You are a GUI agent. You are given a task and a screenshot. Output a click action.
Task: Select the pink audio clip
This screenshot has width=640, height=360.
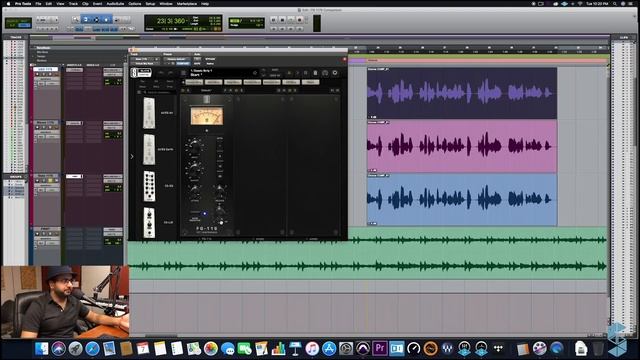point(462,146)
